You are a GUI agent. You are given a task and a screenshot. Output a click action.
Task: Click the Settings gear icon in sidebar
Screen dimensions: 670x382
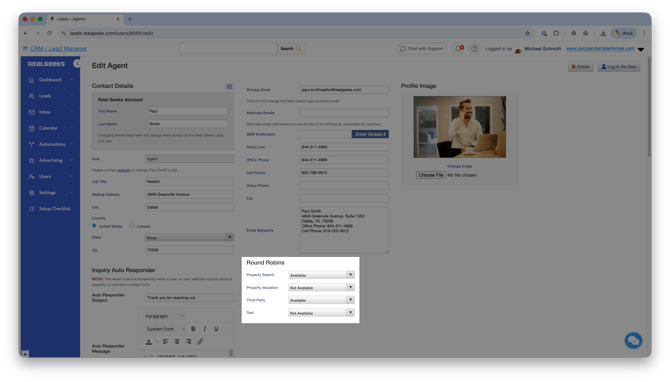point(32,193)
